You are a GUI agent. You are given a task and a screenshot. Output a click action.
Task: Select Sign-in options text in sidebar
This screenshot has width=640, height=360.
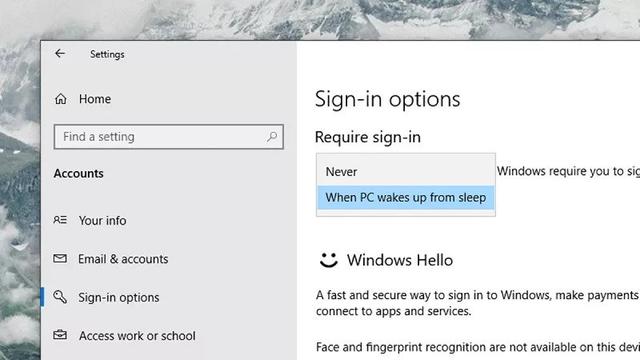(119, 297)
